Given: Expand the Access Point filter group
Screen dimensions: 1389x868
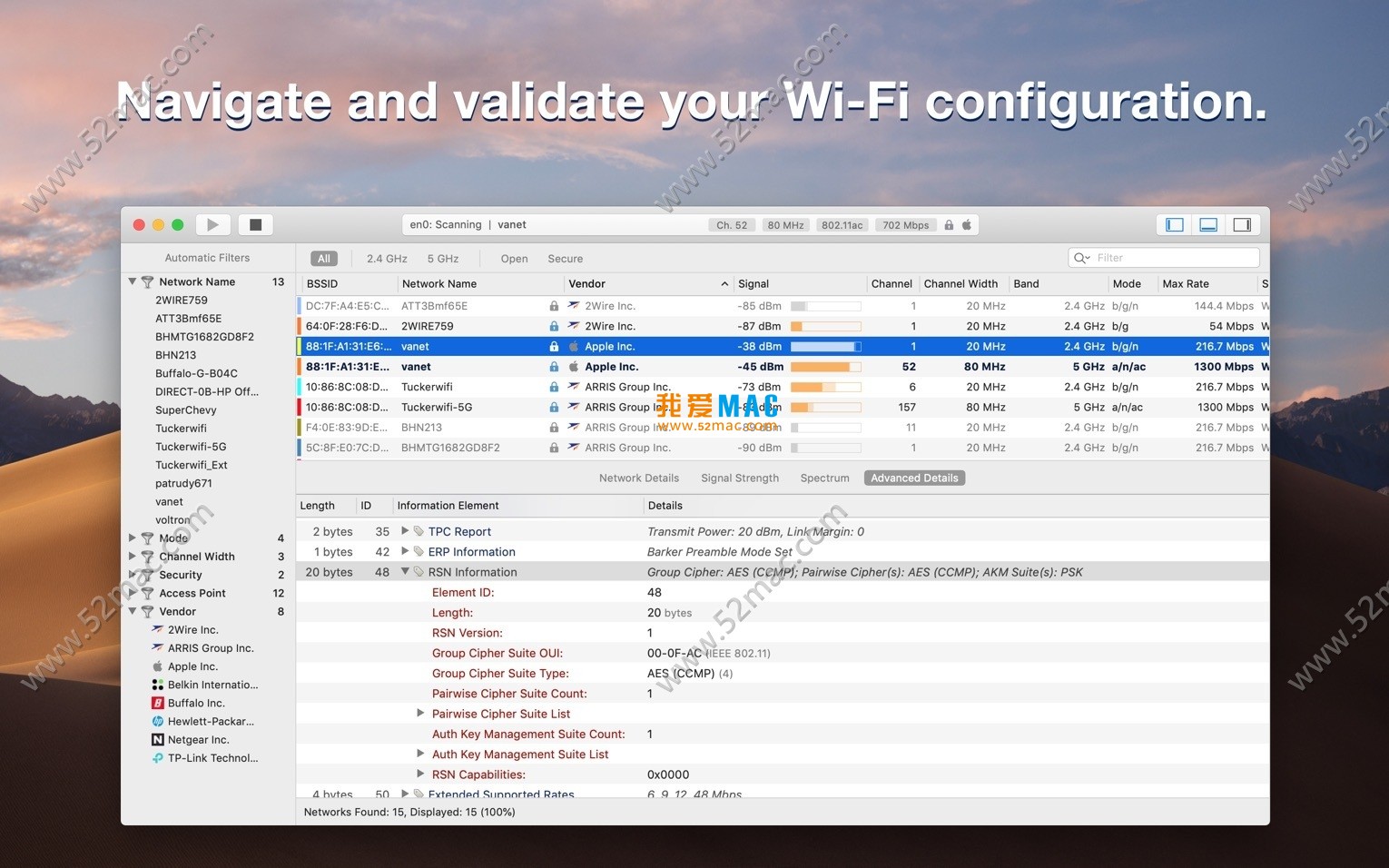Looking at the screenshot, I should click(133, 593).
